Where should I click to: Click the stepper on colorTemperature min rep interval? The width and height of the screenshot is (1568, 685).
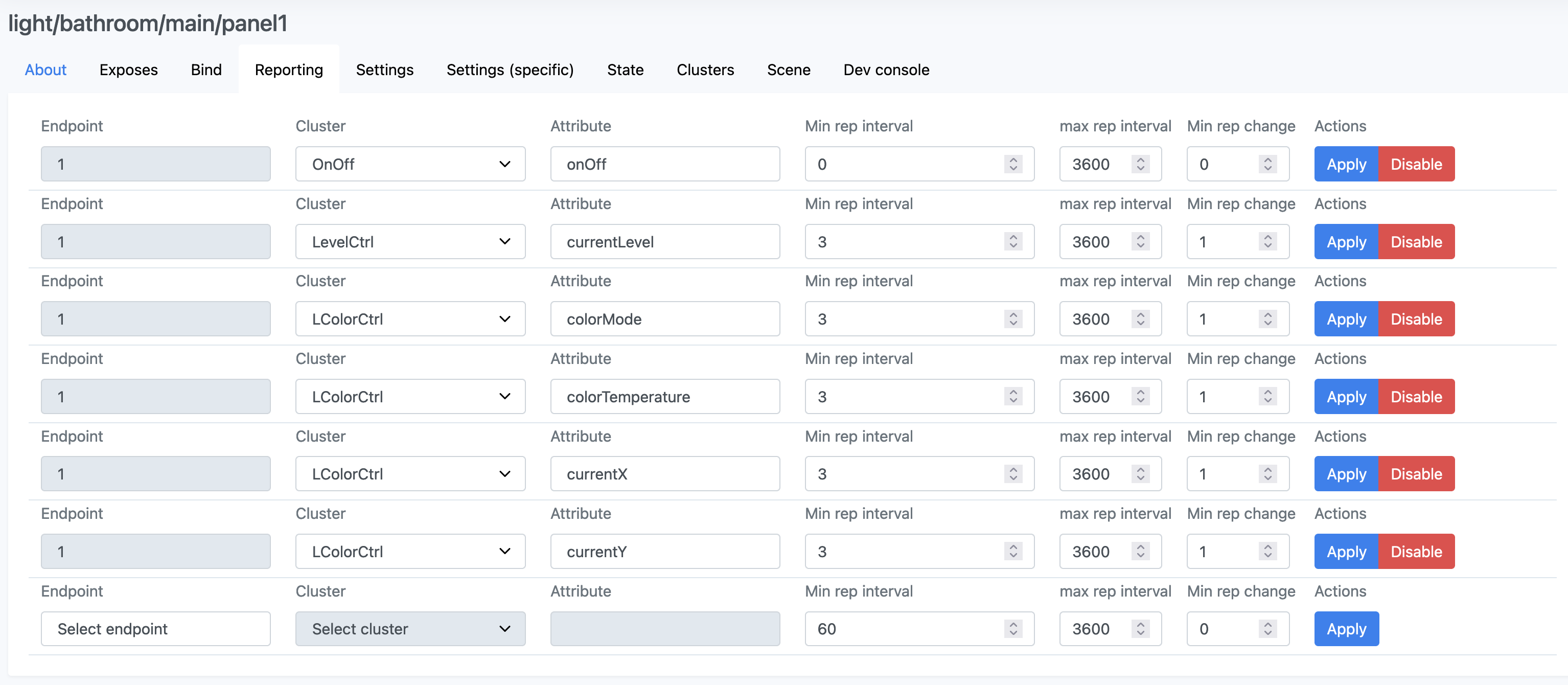[x=1013, y=396]
